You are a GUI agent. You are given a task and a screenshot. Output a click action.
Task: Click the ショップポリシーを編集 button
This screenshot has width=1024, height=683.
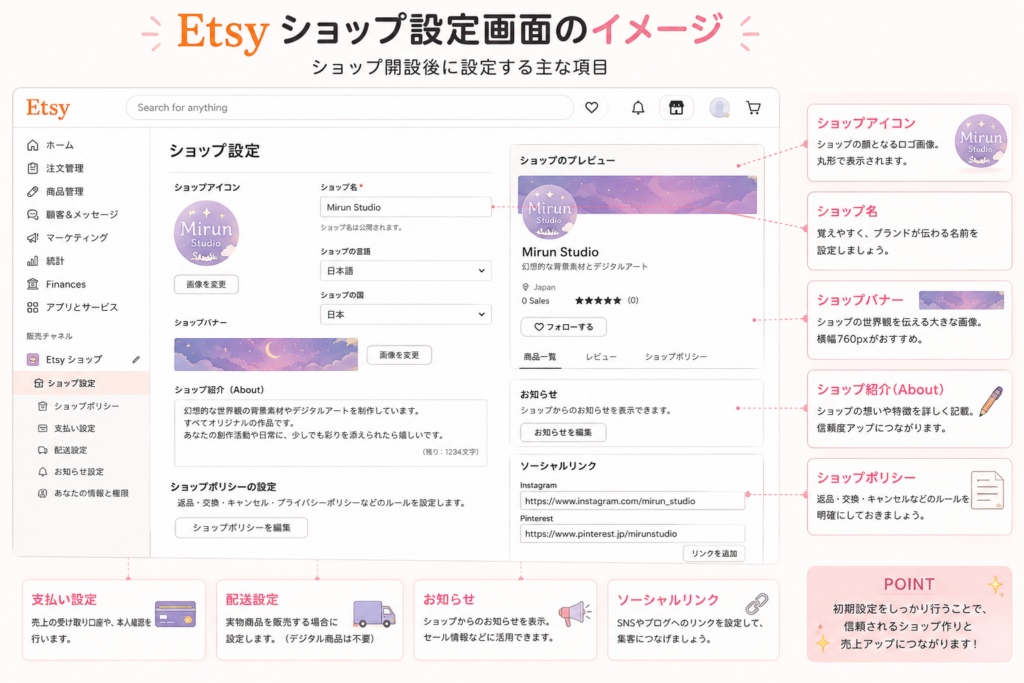(241, 528)
